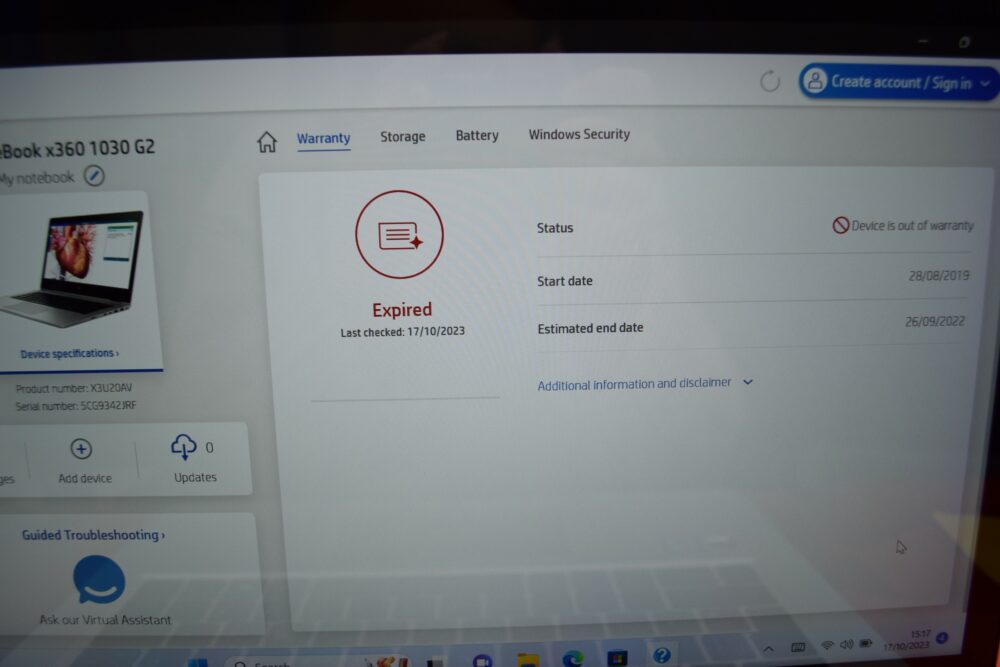Select the Warranty tab
The width and height of the screenshot is (1000, 667).
[323, 138]
